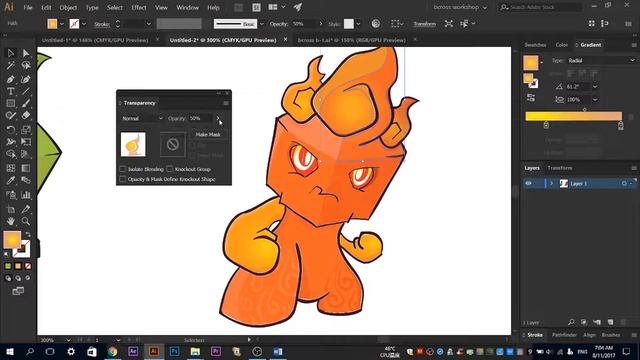Open the Effect menu
Image resolution: width=640 pixels, height=360 pixels.
[139, 7]
